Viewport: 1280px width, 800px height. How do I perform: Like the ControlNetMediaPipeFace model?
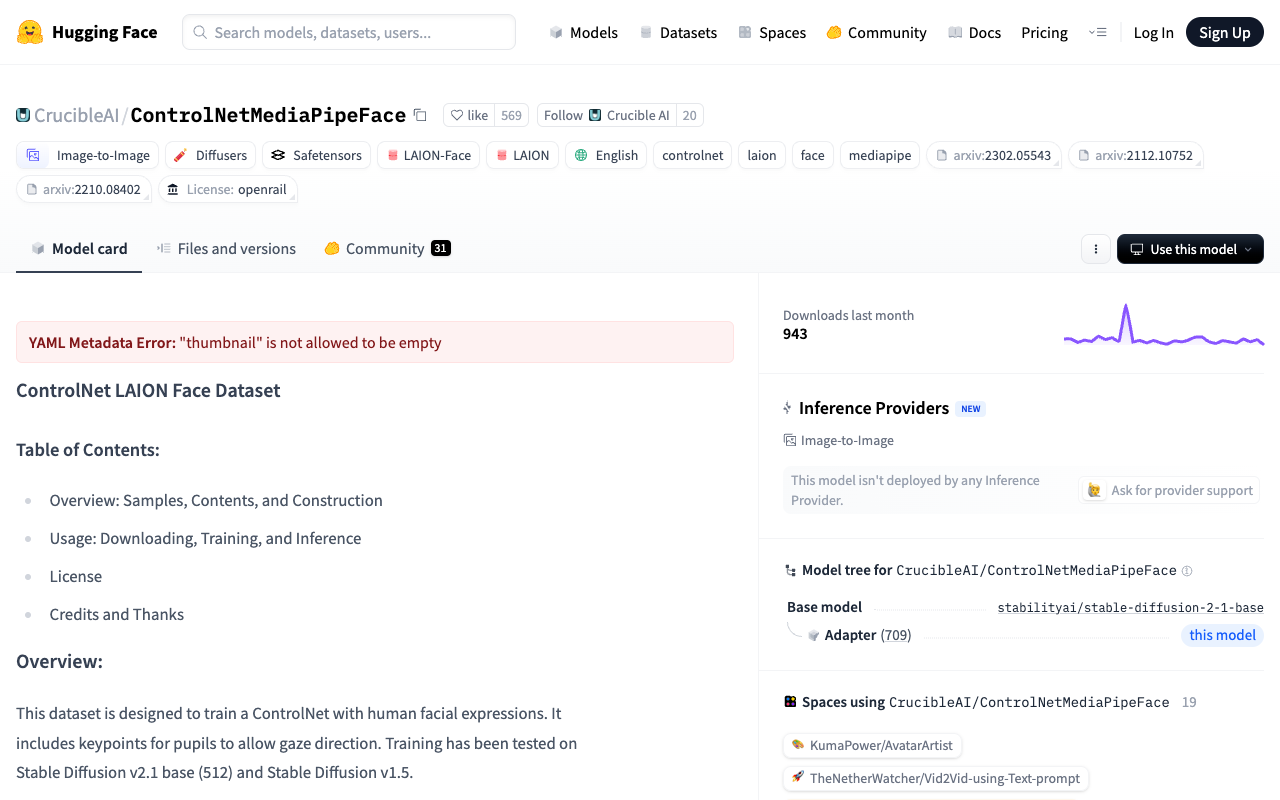click(469, 115)
